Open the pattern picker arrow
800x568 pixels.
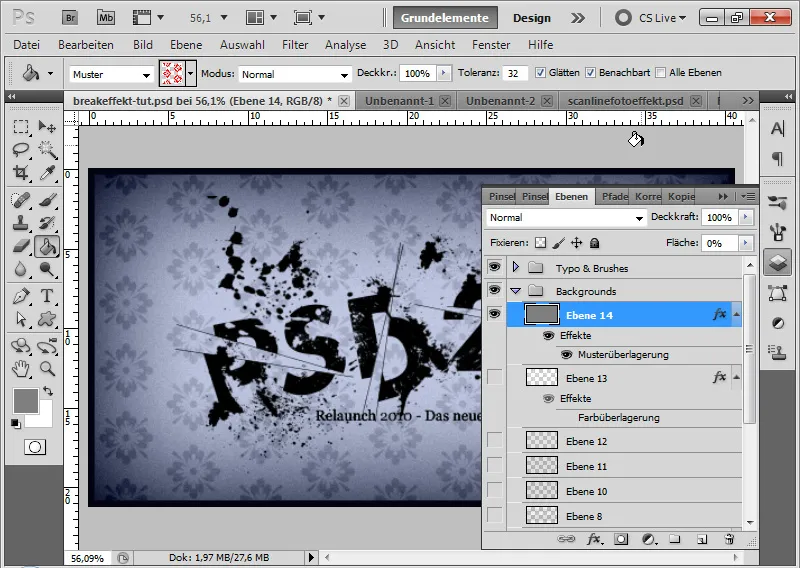point(191,73)
